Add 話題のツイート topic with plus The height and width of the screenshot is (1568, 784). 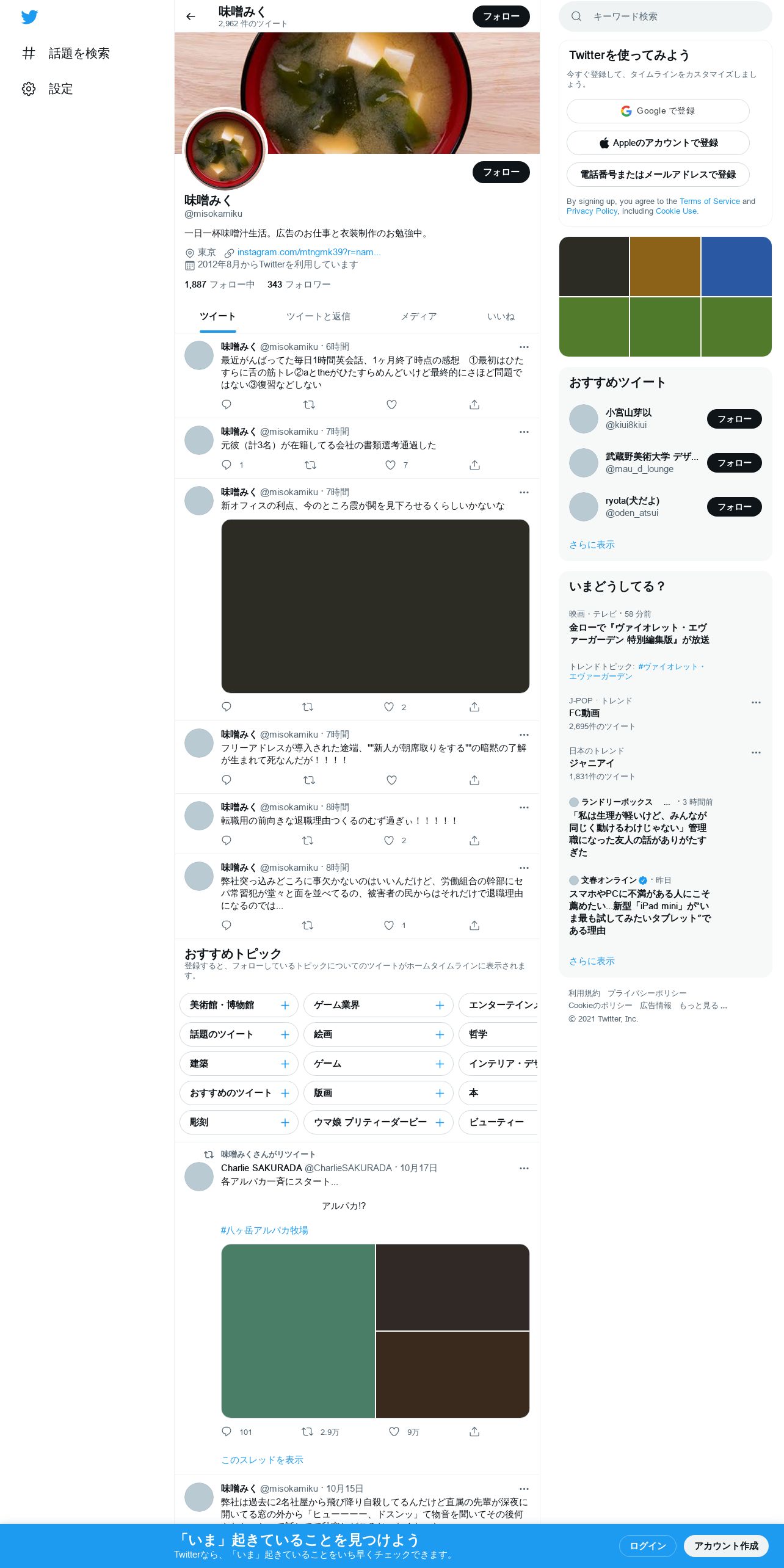[x=285, y=1034]
